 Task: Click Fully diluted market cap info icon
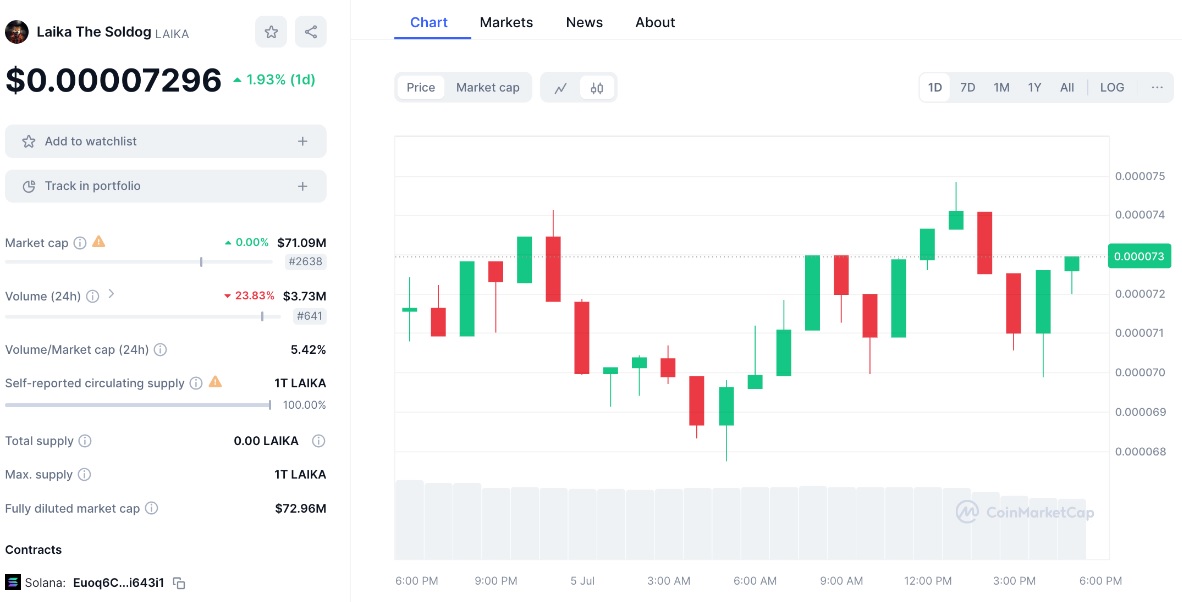point(152,509)
